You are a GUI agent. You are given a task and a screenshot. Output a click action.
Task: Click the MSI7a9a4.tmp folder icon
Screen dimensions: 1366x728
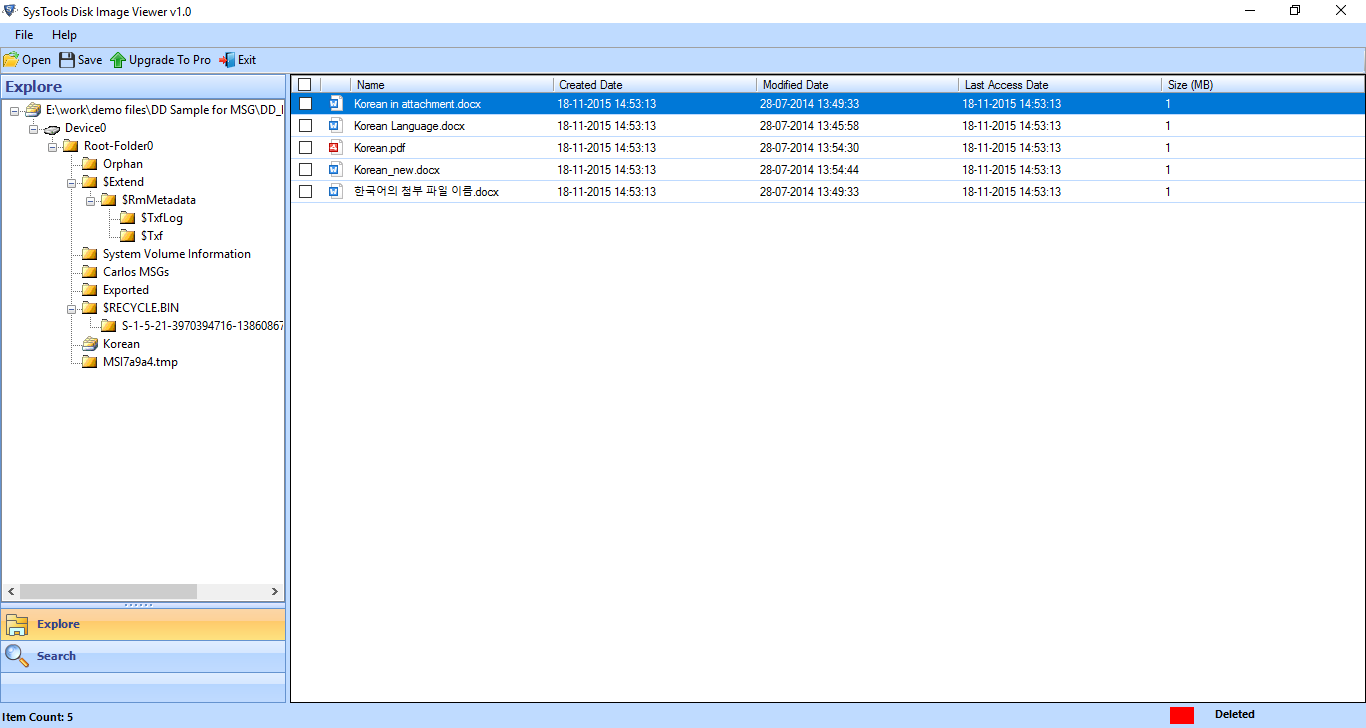pos(90,362)
